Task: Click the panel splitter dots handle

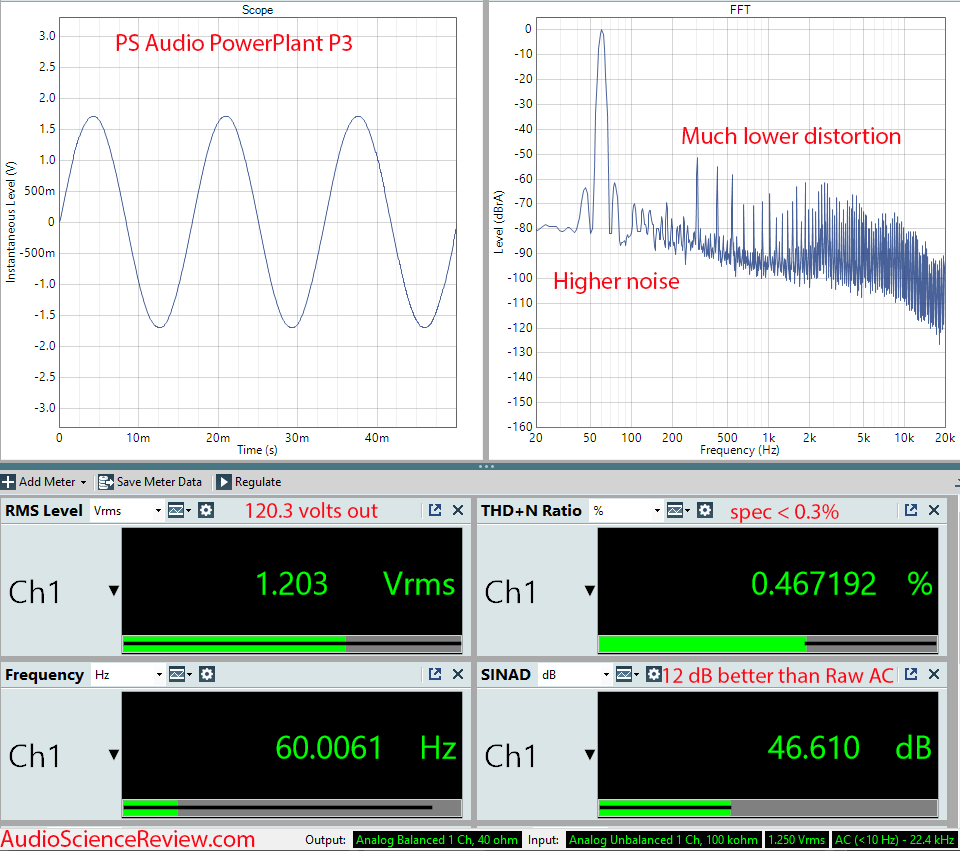Action: (486, 467)
